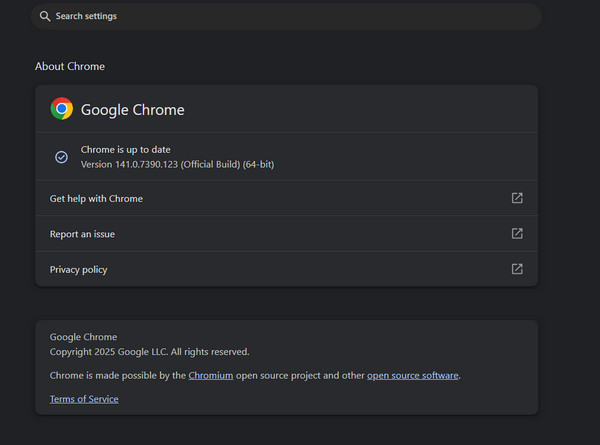Follow the Chromium hyperlink

210,375
